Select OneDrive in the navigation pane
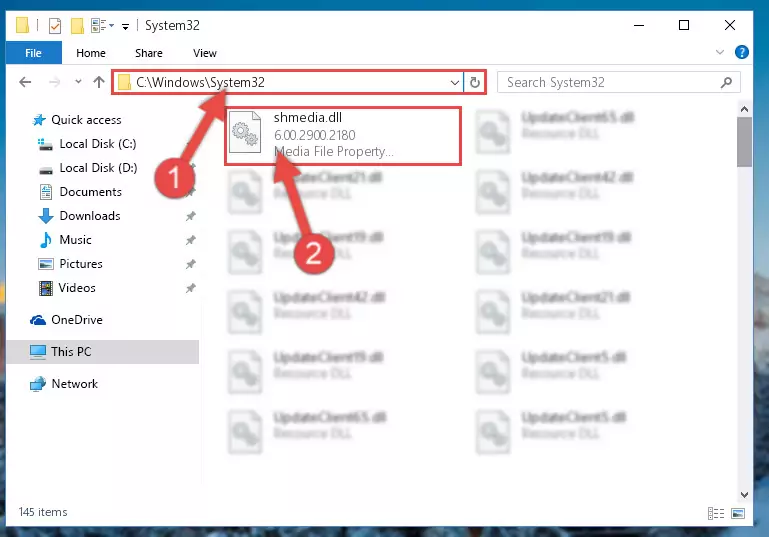Screen dimensions: 769x537 (77, 320)
